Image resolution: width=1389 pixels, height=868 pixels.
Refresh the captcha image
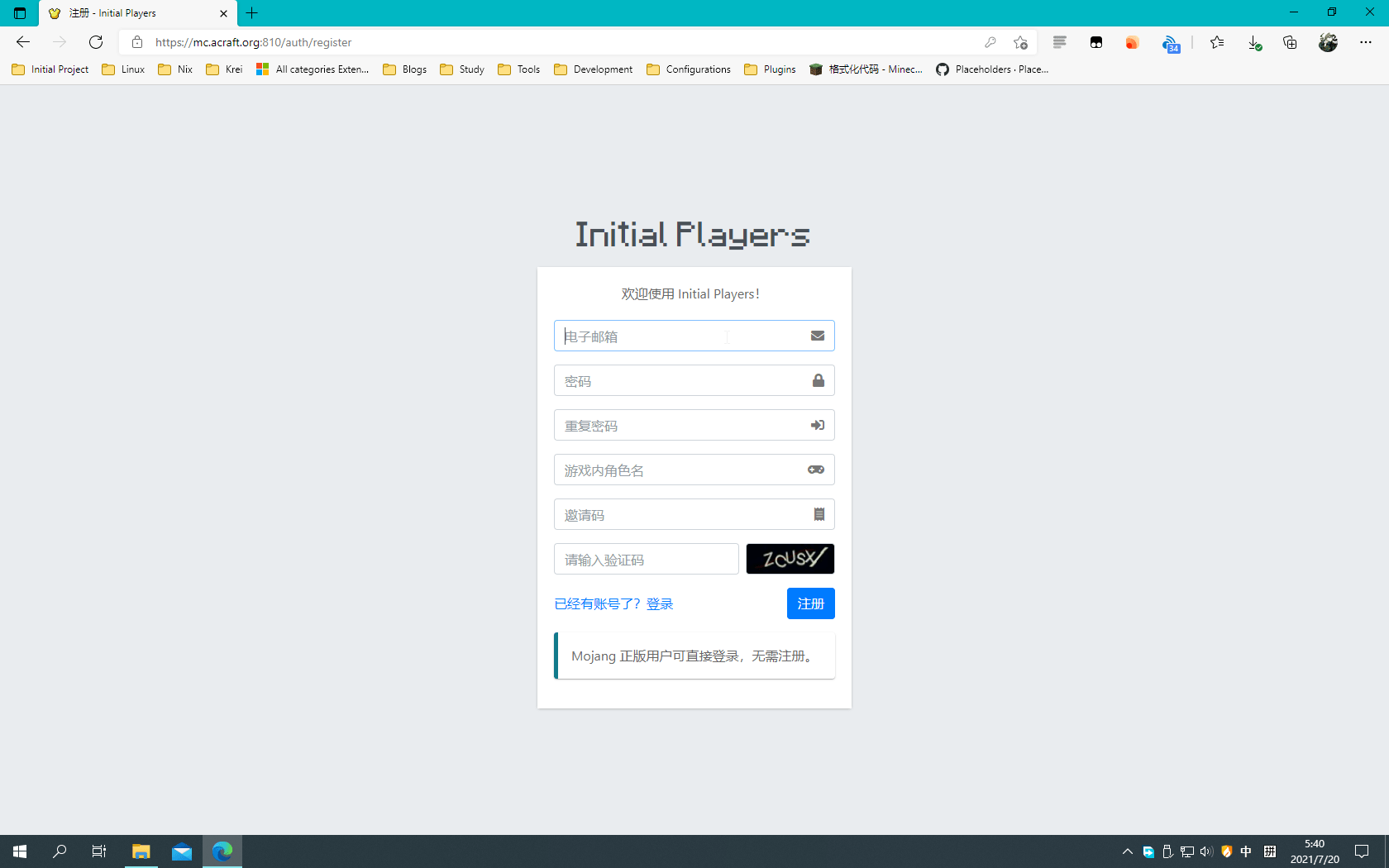click(x=790, y=559)
